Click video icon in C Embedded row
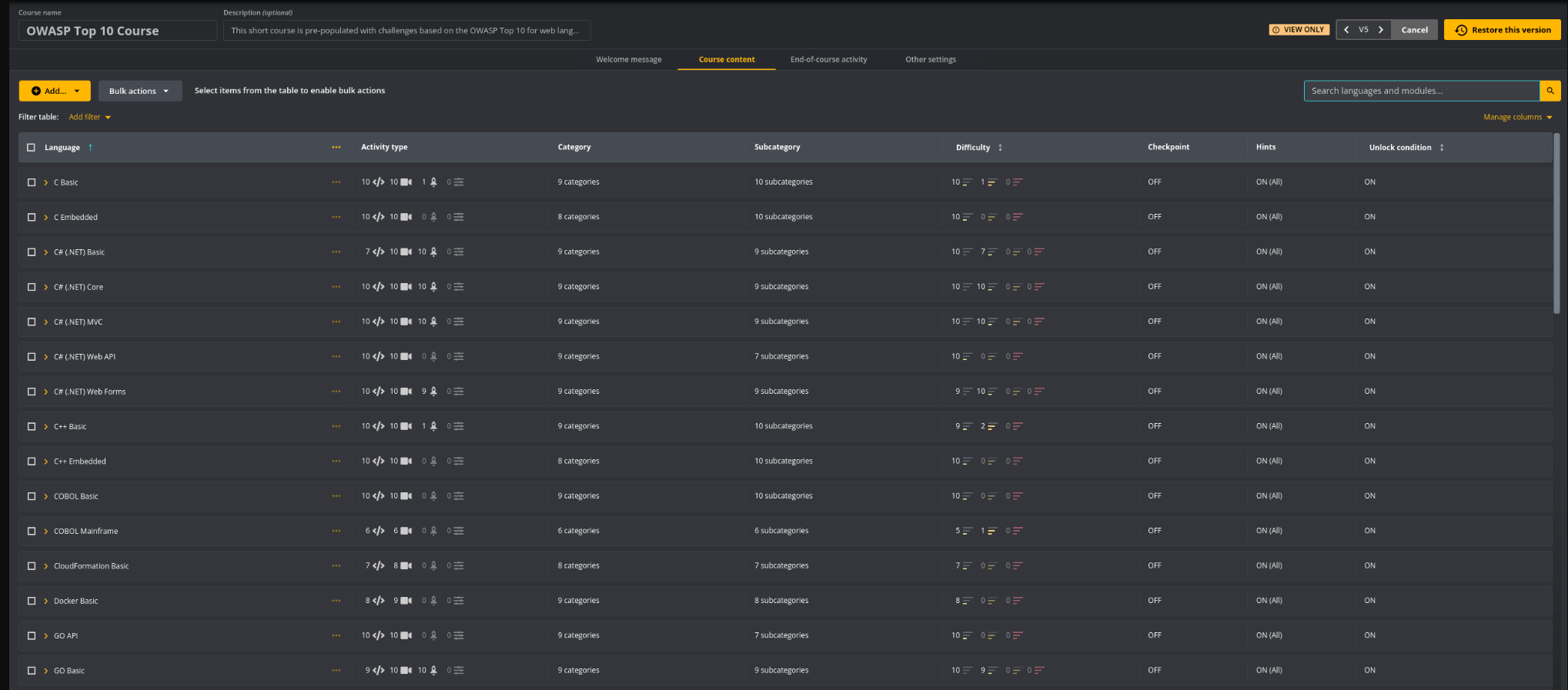 coord(406,217)
